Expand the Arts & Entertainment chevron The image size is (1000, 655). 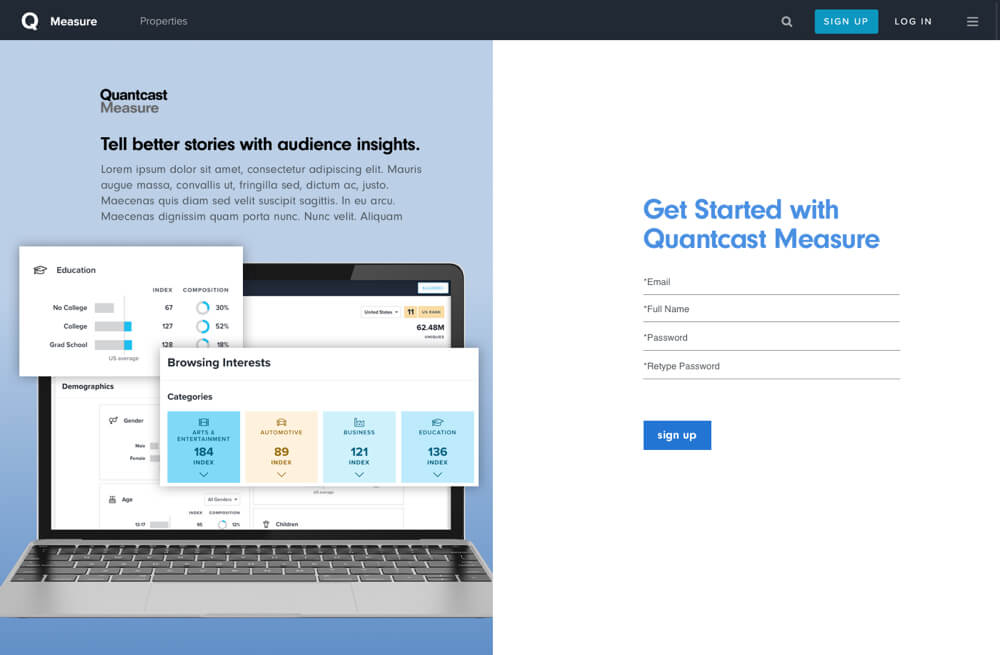pos(203,475)
